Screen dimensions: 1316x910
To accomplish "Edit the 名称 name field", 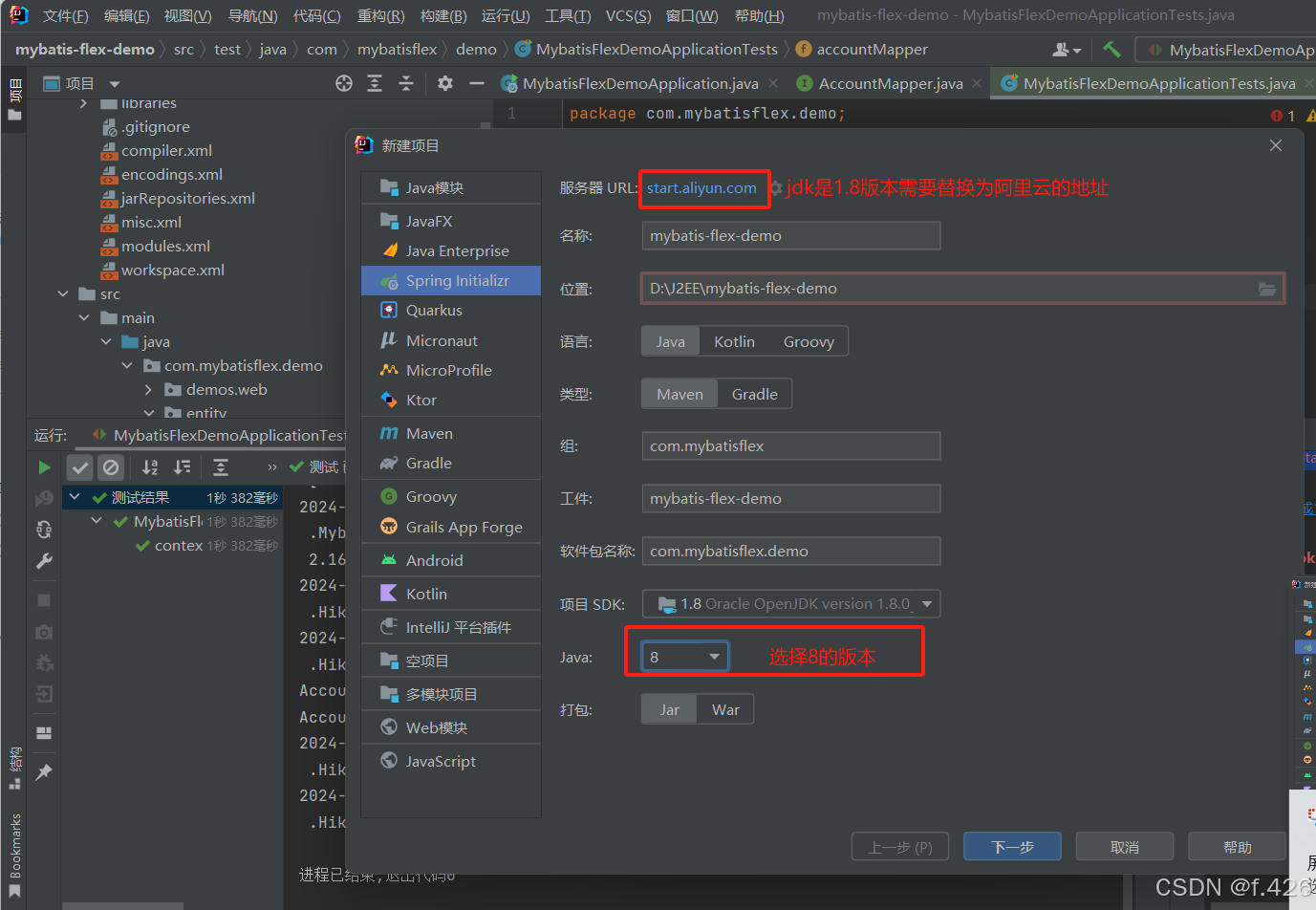I will [x=791, y=236].
